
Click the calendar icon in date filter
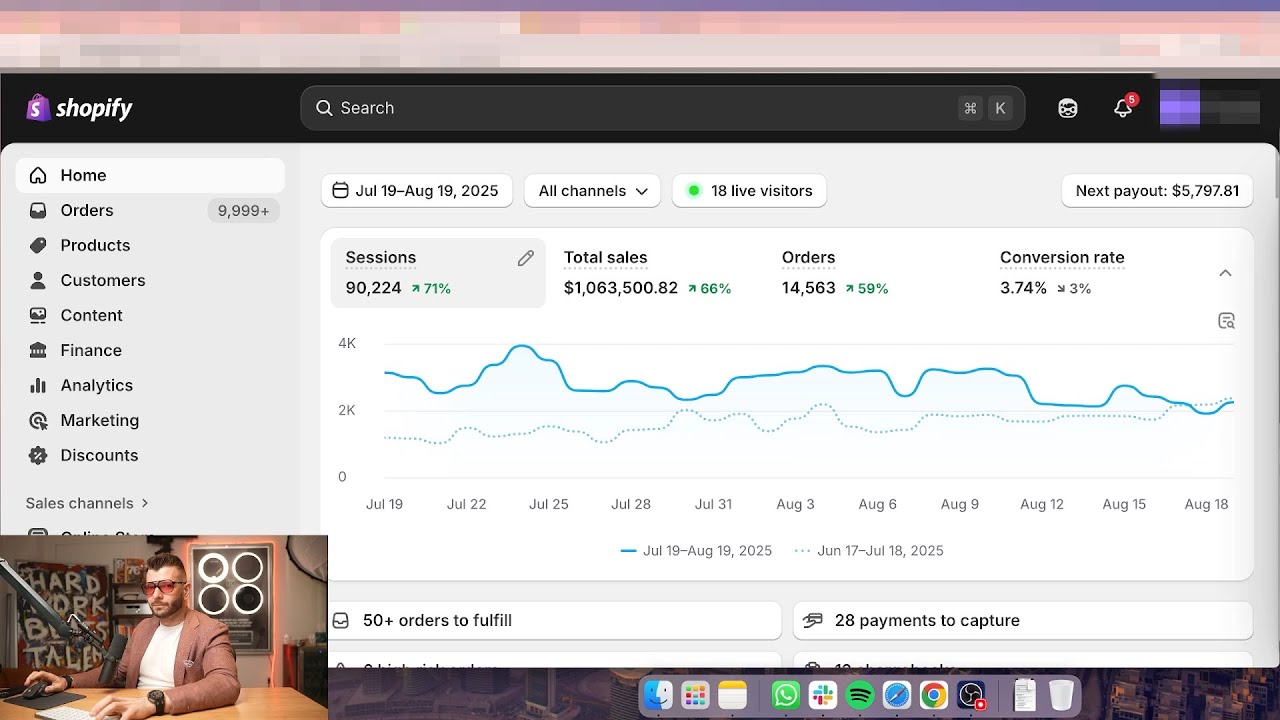coord(340,190)
